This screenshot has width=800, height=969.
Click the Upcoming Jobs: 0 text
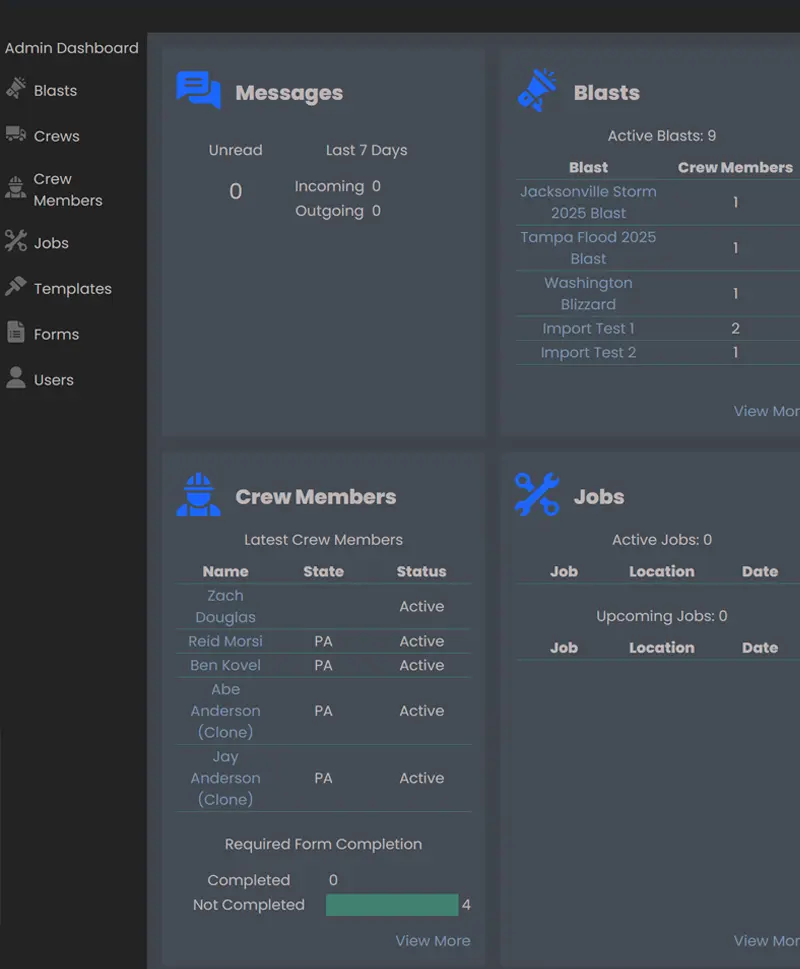tap(662, 616)
